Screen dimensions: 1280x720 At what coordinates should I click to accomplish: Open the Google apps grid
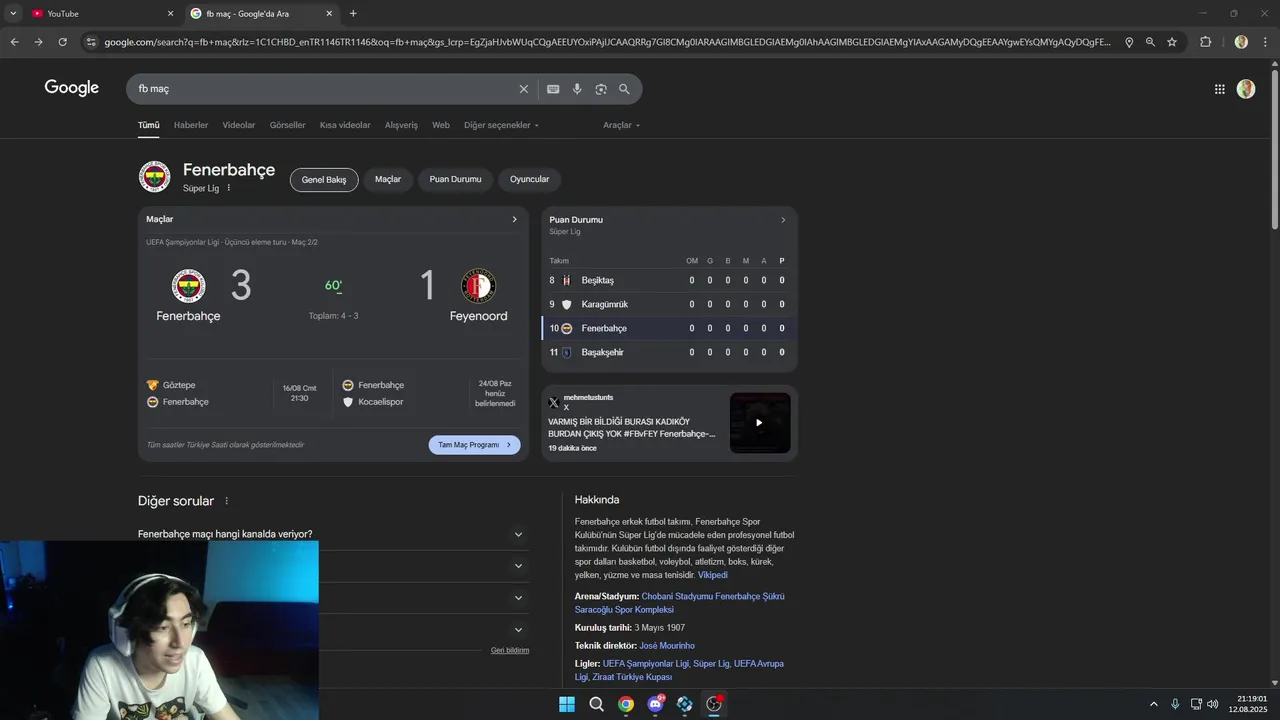[x=1219, y=89]
